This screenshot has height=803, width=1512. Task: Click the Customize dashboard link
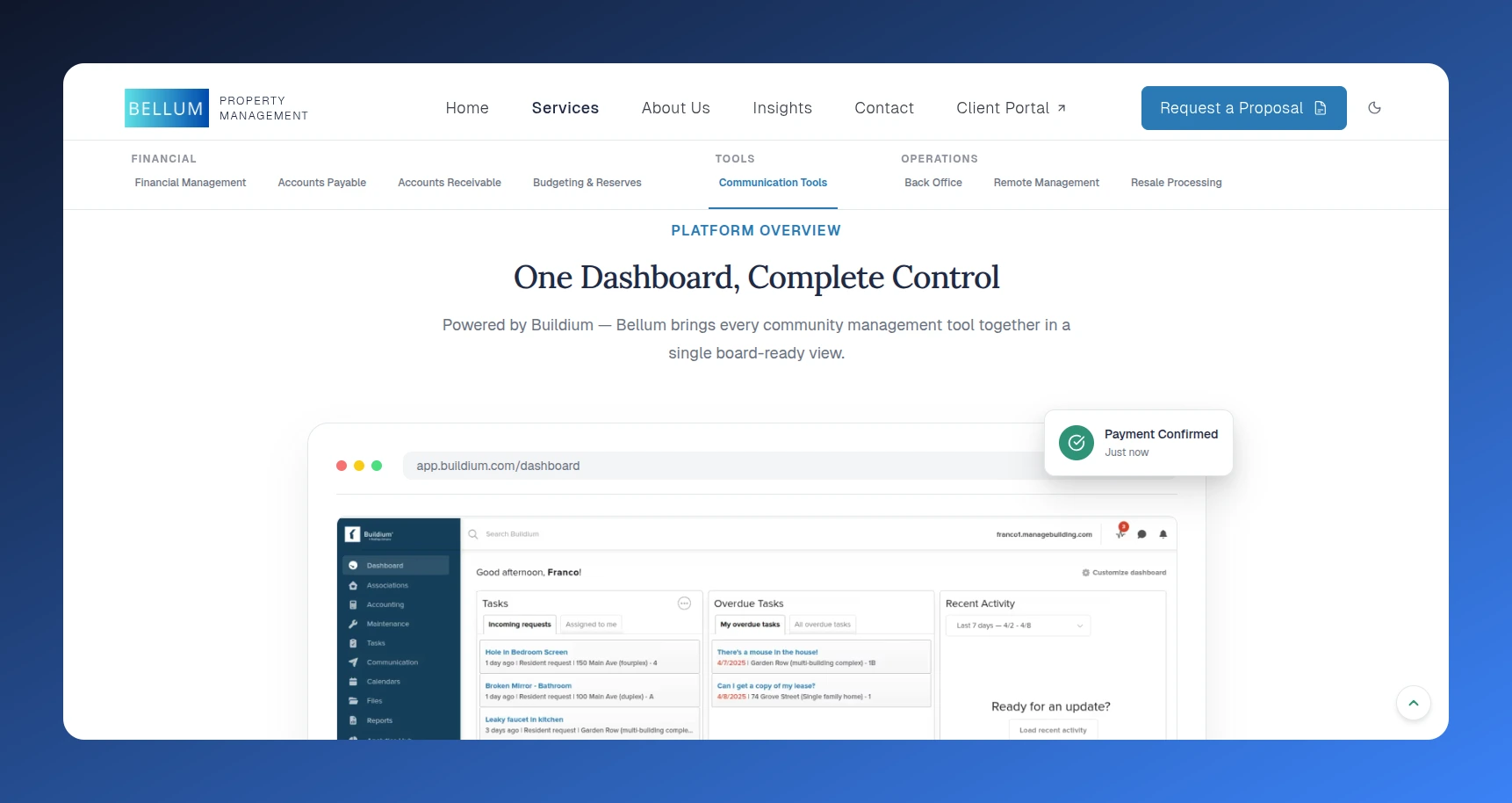(x=1124, y=573)
